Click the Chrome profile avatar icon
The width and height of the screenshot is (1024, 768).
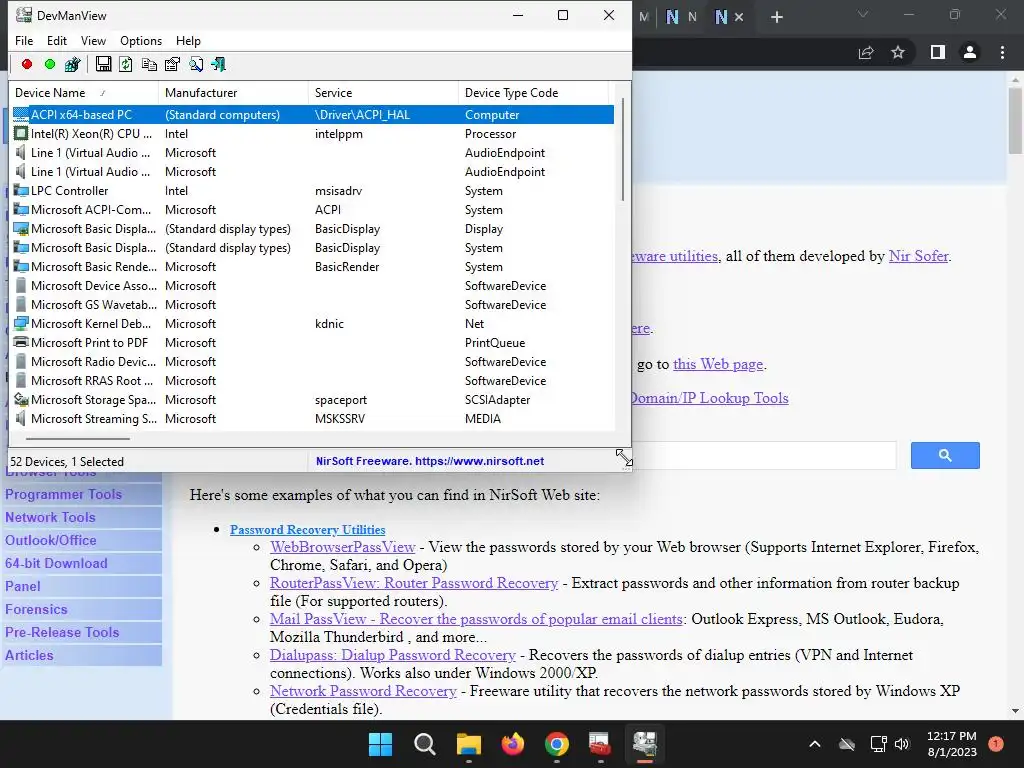[x=970, y=52]
